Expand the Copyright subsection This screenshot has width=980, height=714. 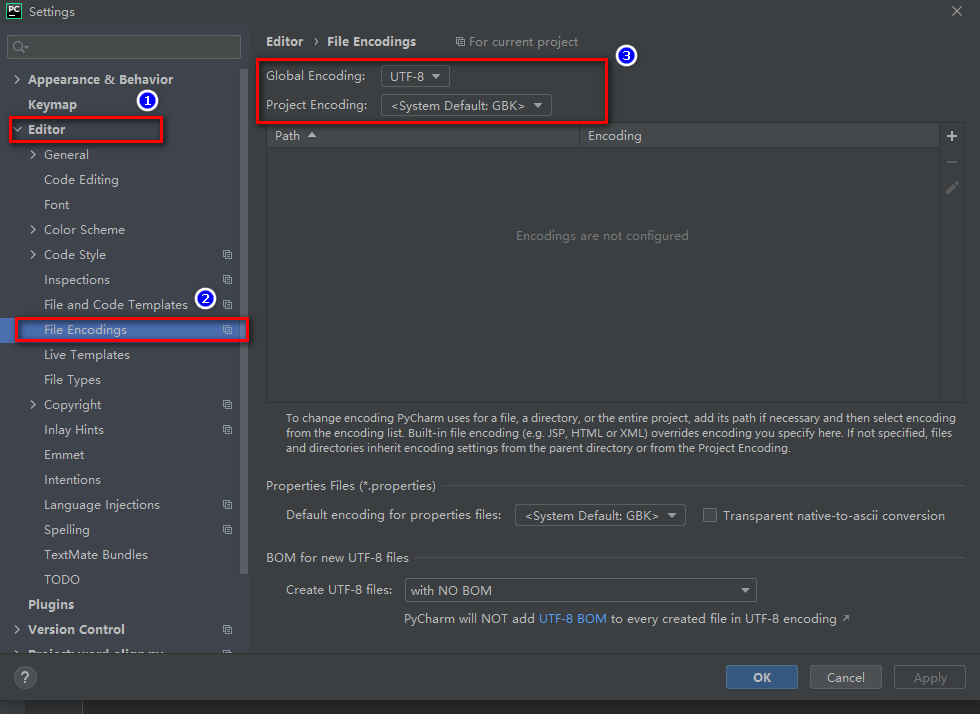(x=33, y=405)
